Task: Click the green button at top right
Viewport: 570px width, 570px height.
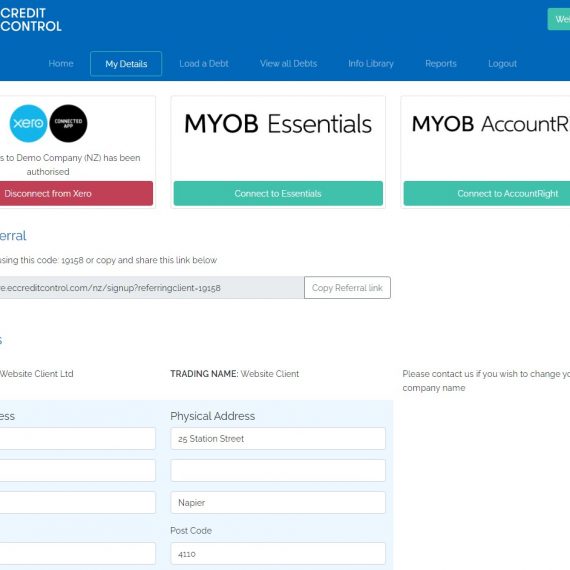Action: [x=559, y=19]
